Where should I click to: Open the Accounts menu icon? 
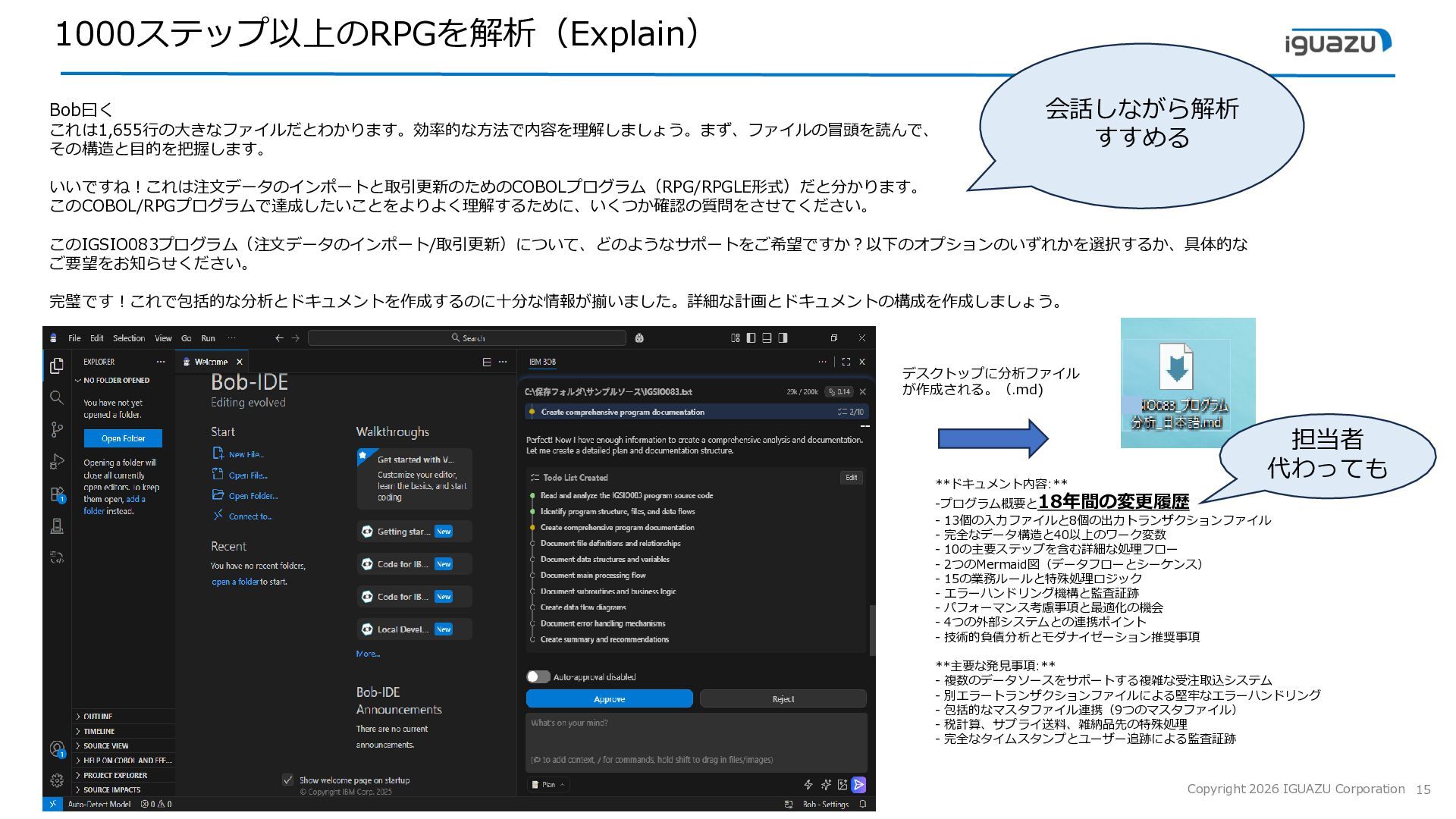coord(57,749)
